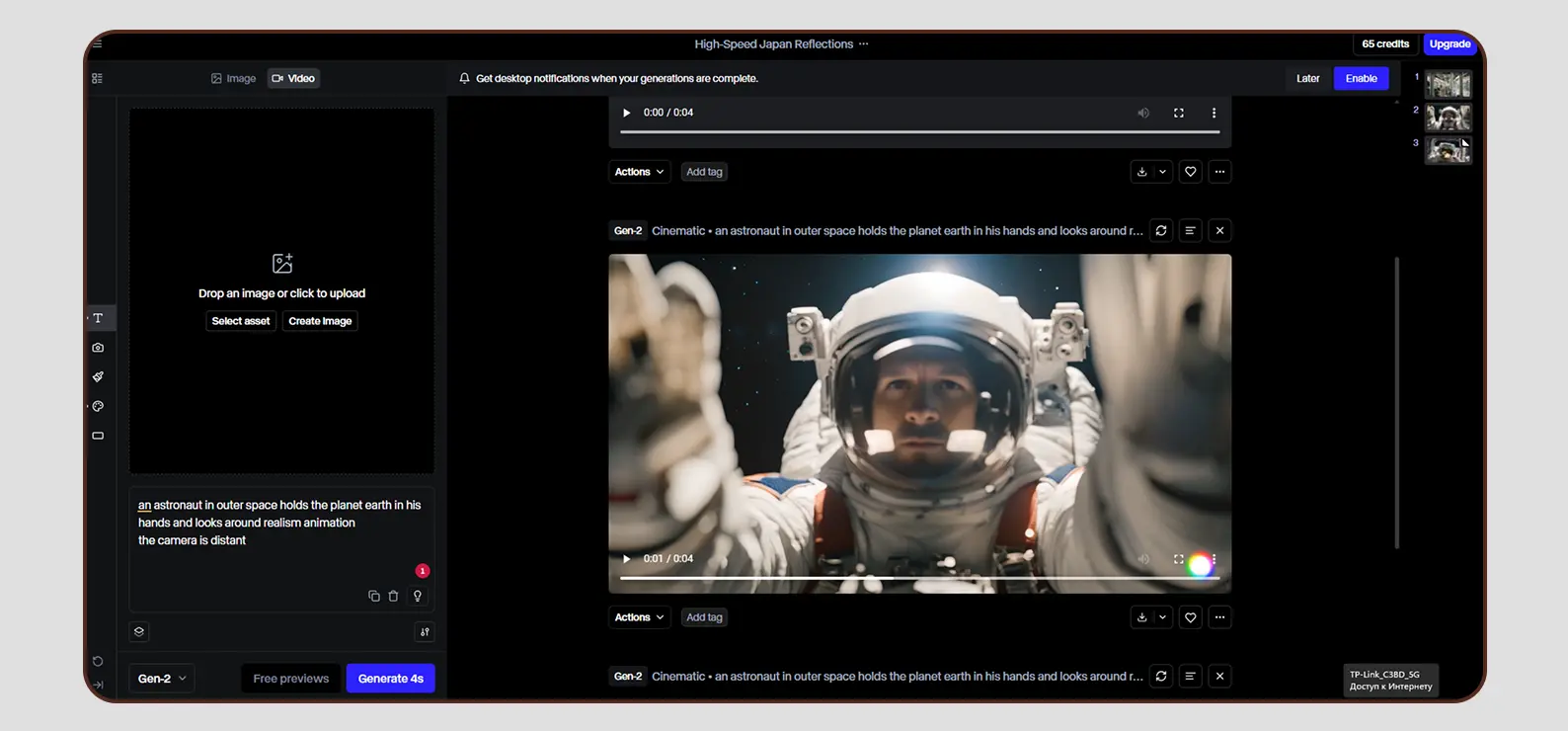Click the generations list vertical scrollbar

pos(1397,402)
